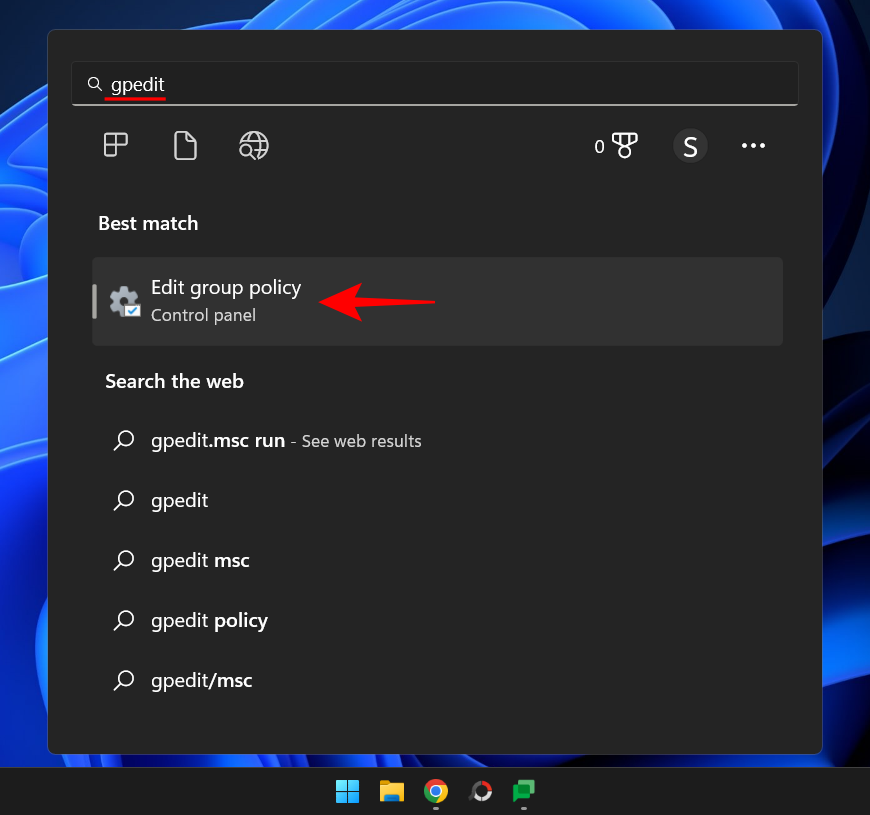Viewport: 870px width, 815px height.
Task: Open your account profile icon marked S
Action: (690, 145)
